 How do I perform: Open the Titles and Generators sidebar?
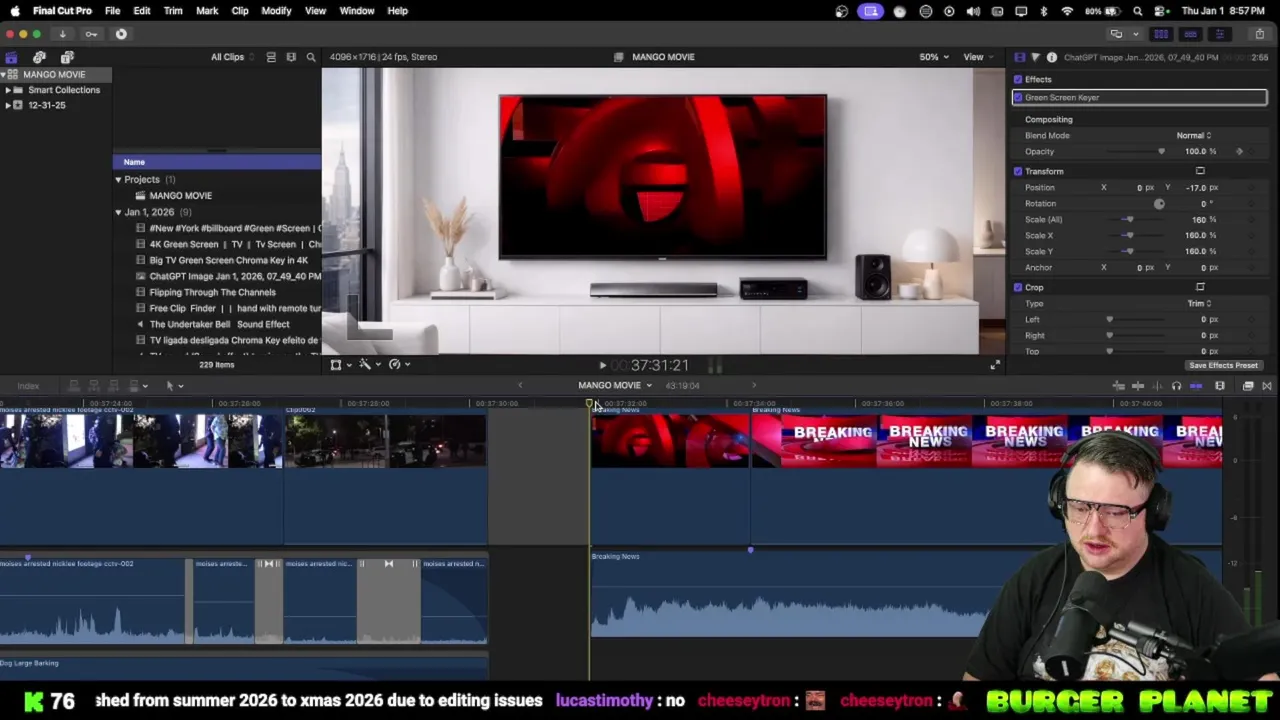(66, 57)
